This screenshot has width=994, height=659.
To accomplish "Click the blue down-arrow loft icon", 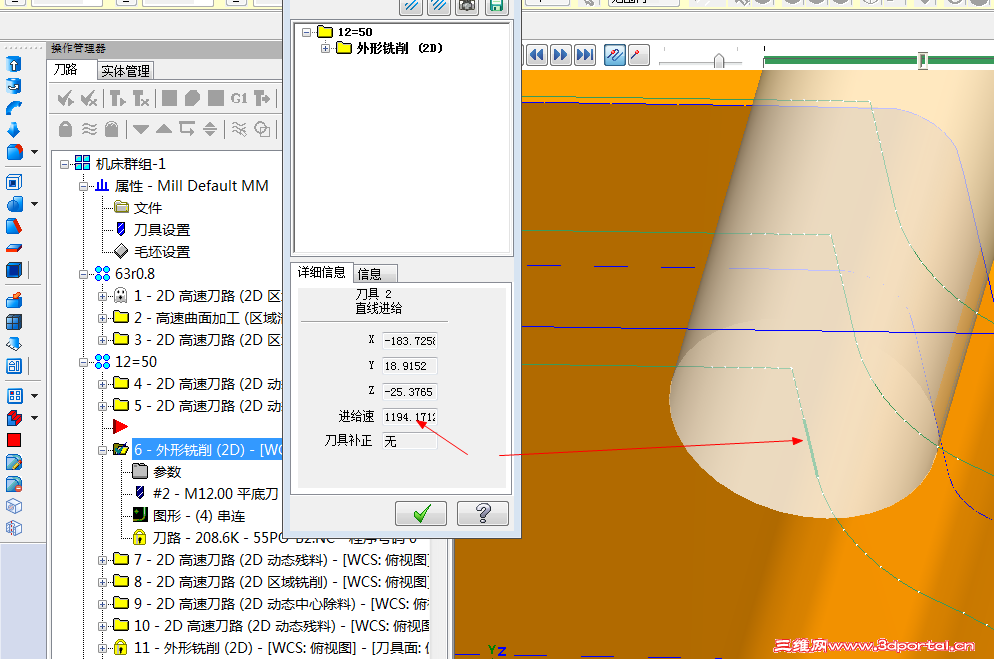I will pyautogui.click(x=13, y=130).
